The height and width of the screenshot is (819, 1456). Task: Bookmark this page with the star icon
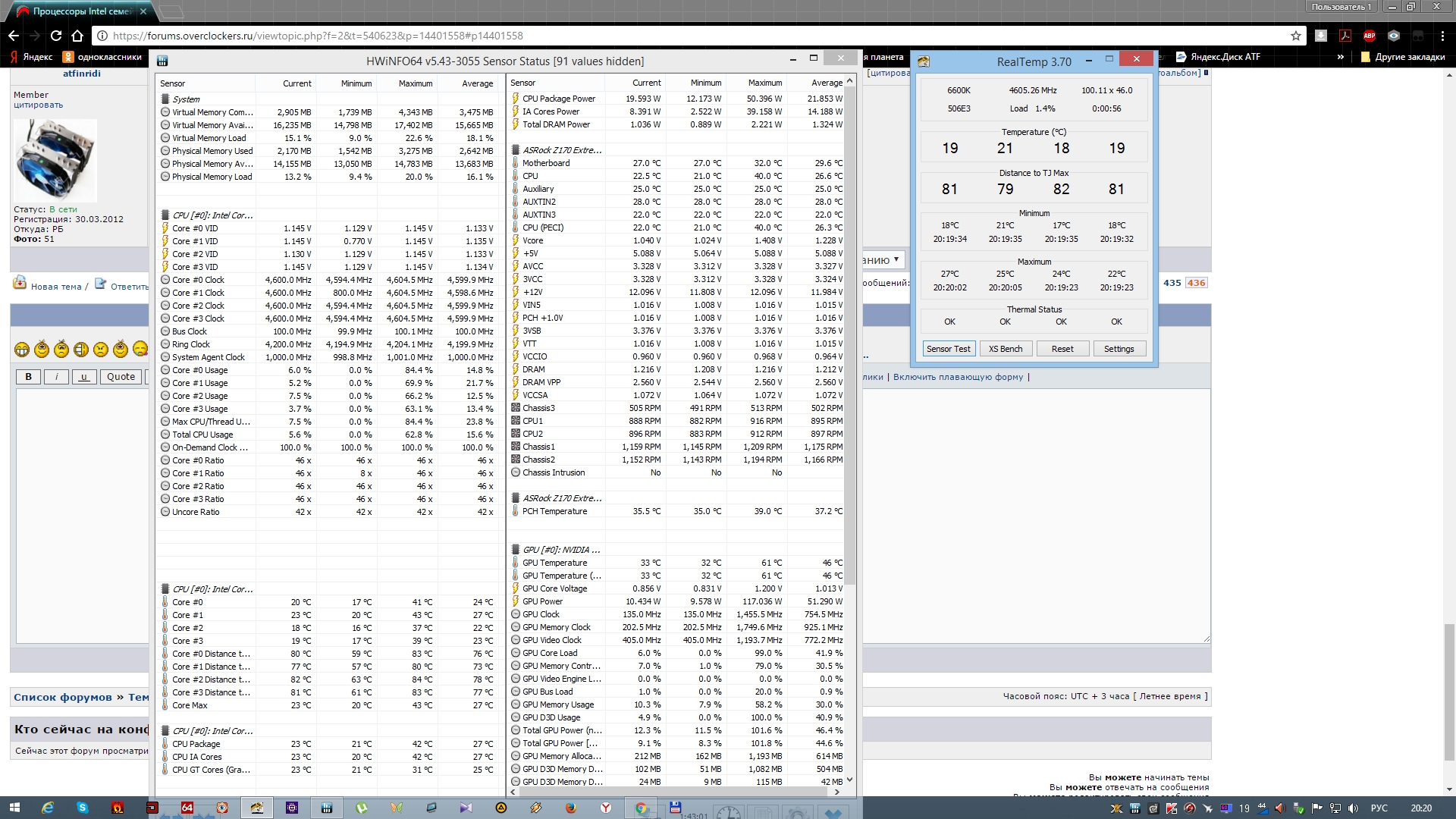coord(1295,36)
